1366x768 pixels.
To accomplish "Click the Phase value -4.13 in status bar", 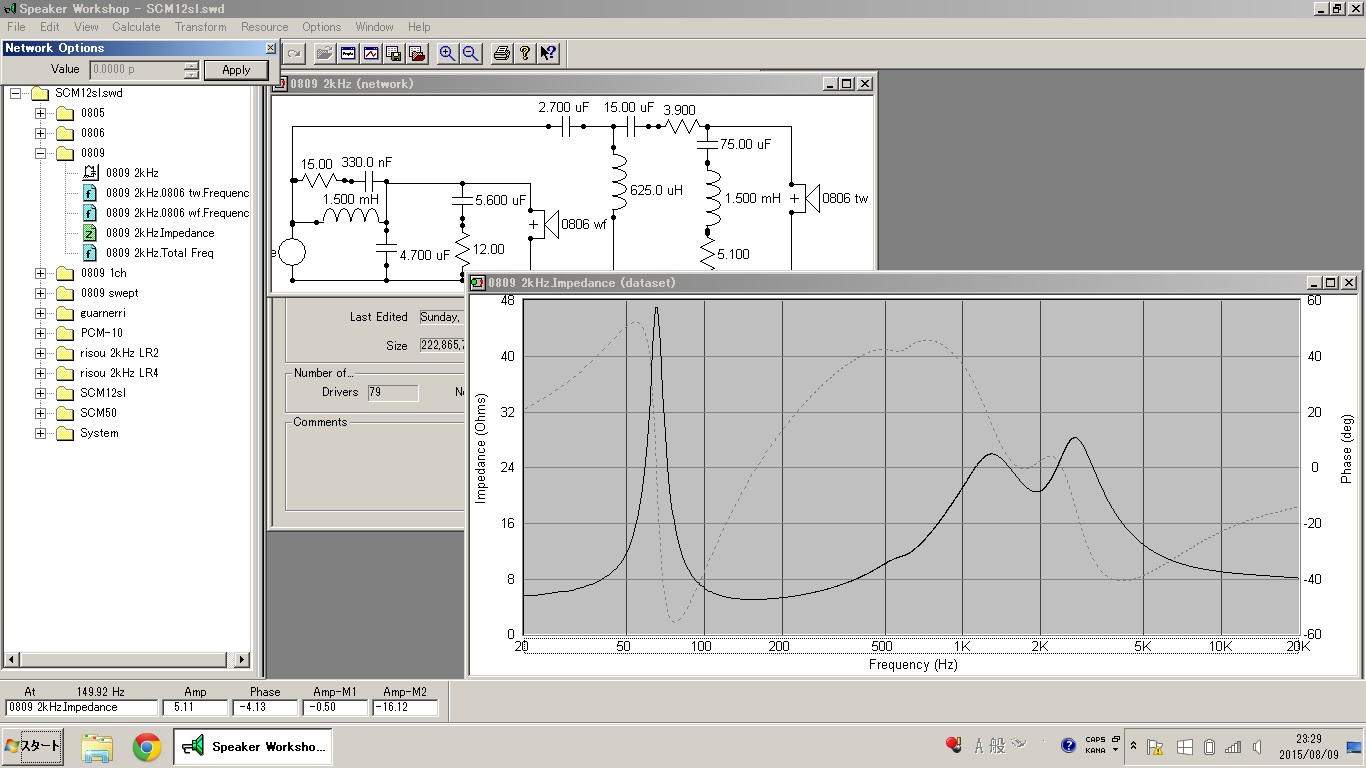I will click(265, 707).
